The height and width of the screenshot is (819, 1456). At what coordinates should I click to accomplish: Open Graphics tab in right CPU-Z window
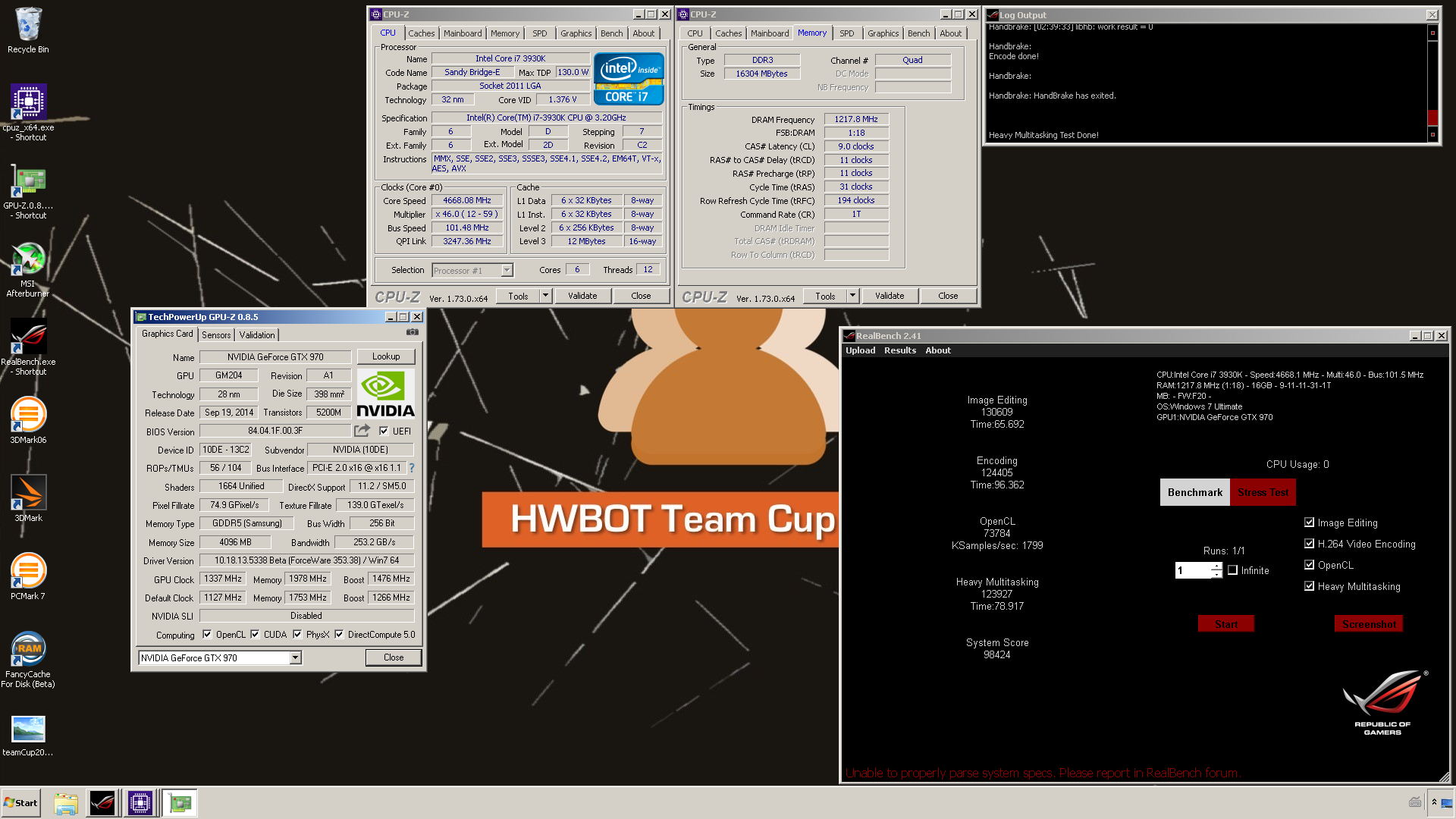(883, 33)
